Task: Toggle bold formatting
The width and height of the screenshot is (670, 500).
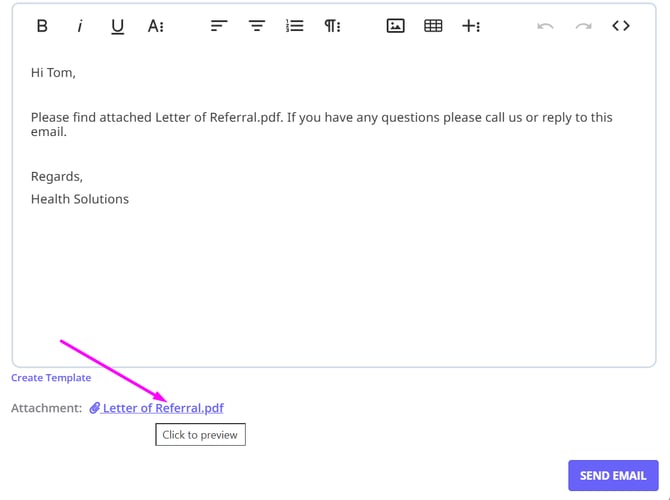Action: click(42, 26)
